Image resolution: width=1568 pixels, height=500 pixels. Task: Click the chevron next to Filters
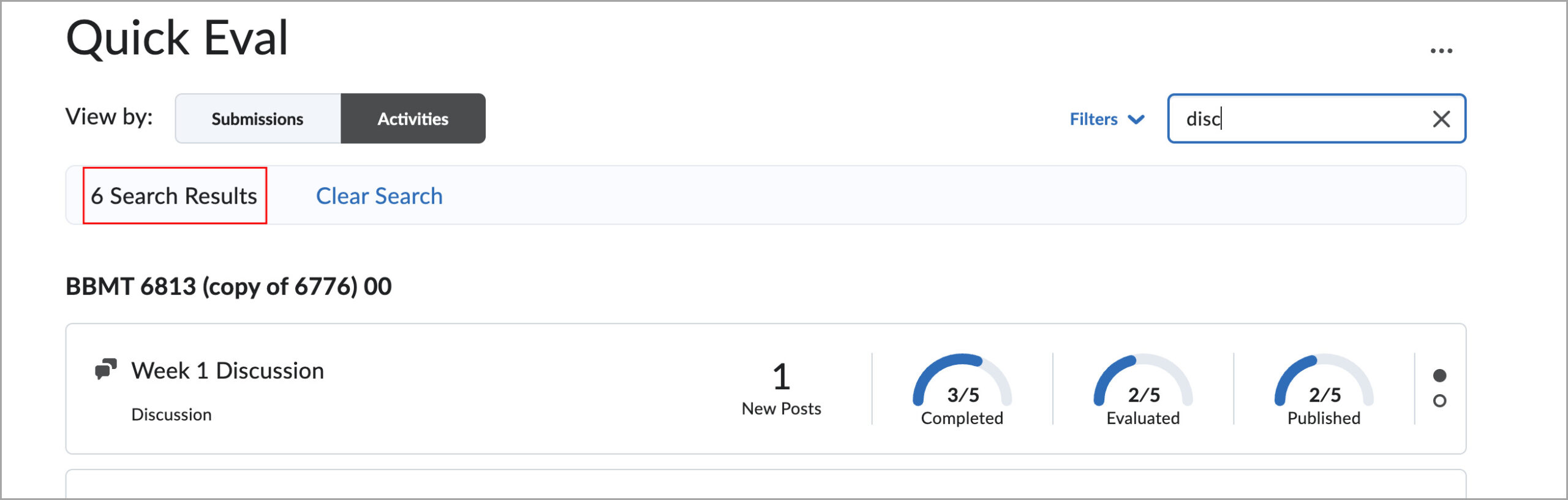pos(1138,119)
